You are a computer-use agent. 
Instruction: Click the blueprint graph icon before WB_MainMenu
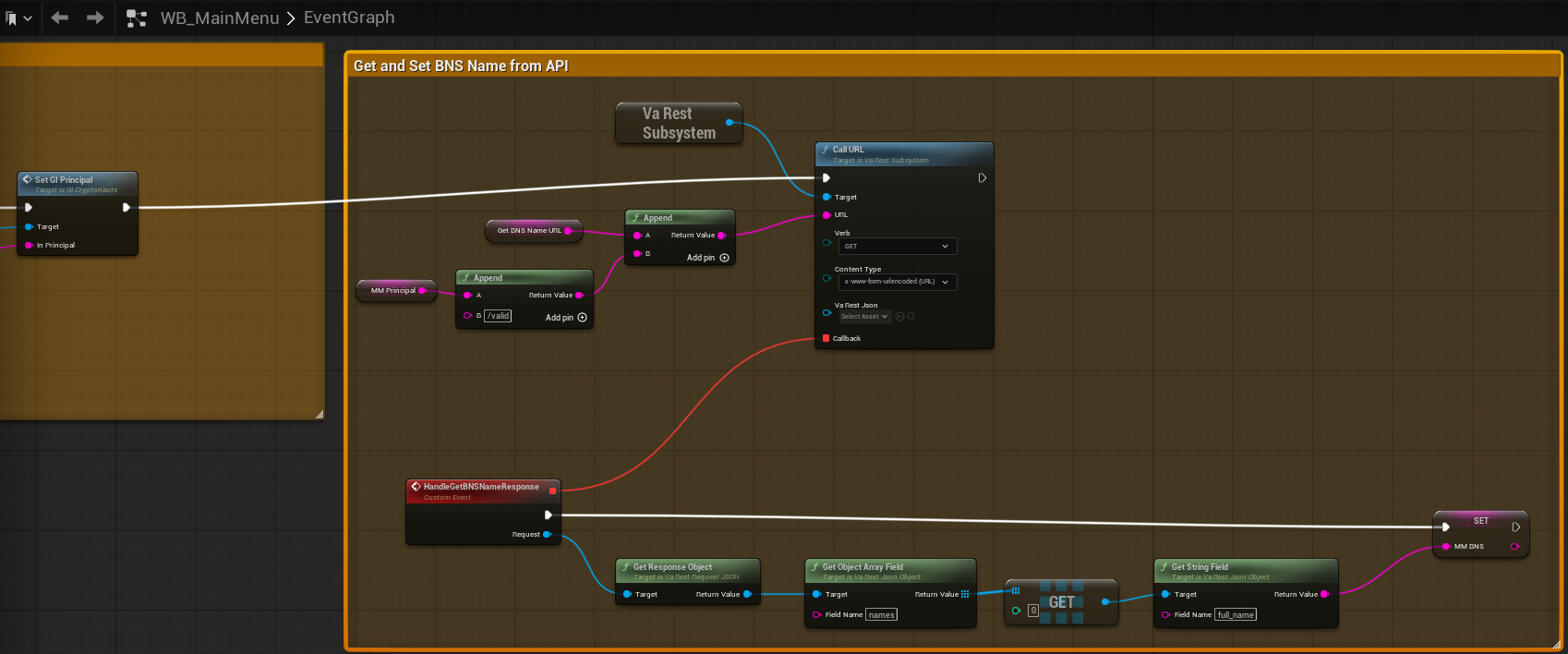[x=137, y=18]
